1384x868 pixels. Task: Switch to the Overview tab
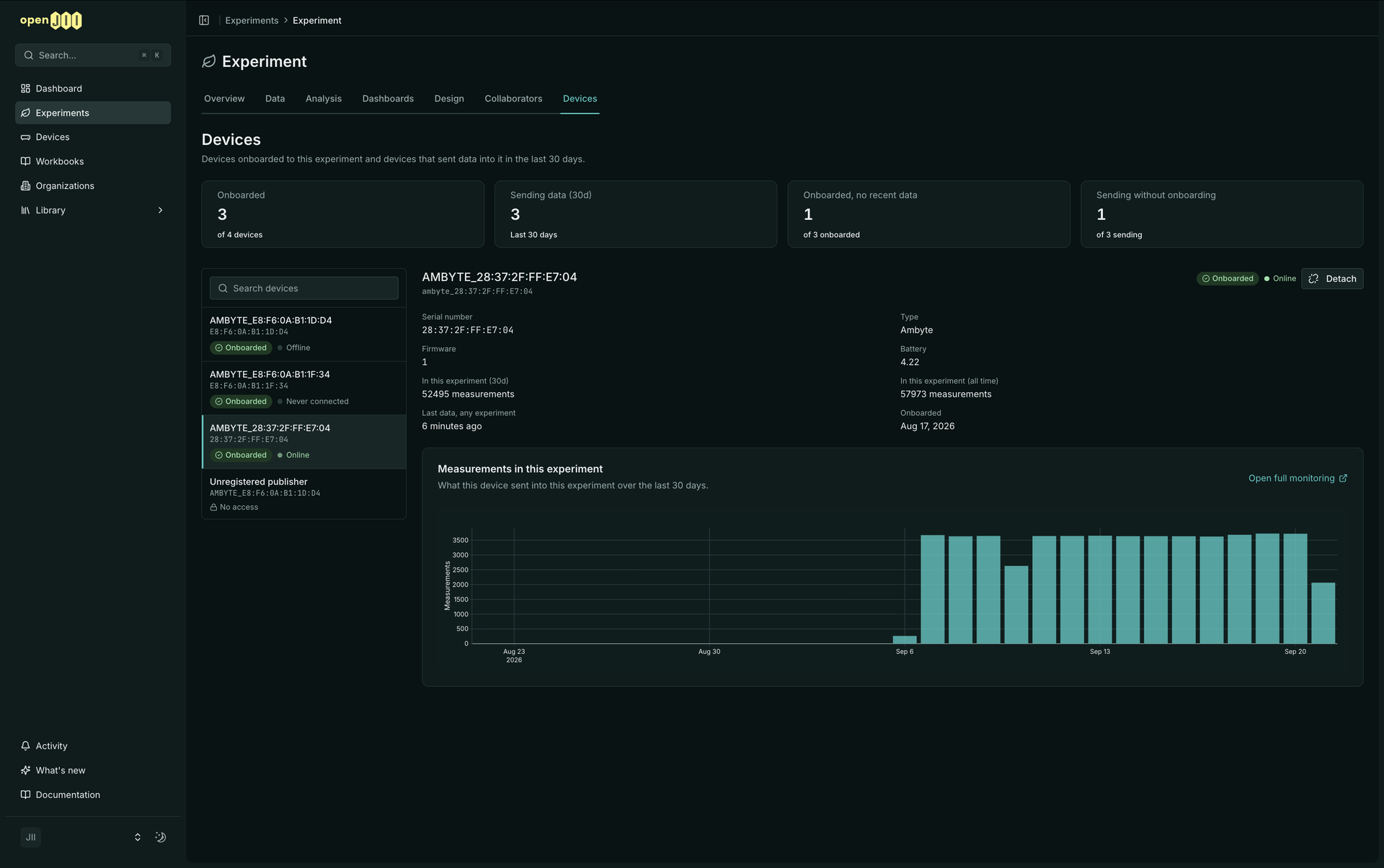coord(224,99)
